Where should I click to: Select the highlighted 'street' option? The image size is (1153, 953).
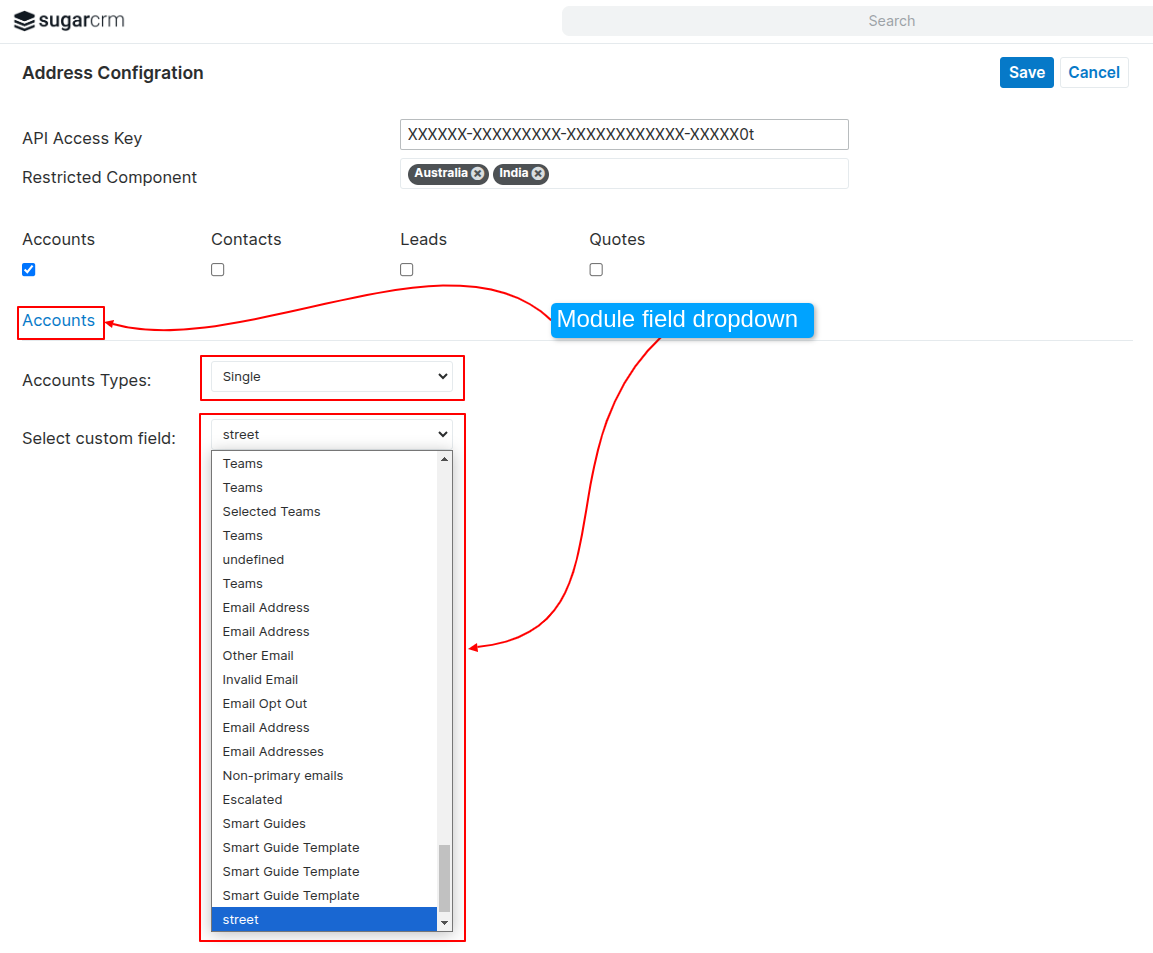click(241, 920)
